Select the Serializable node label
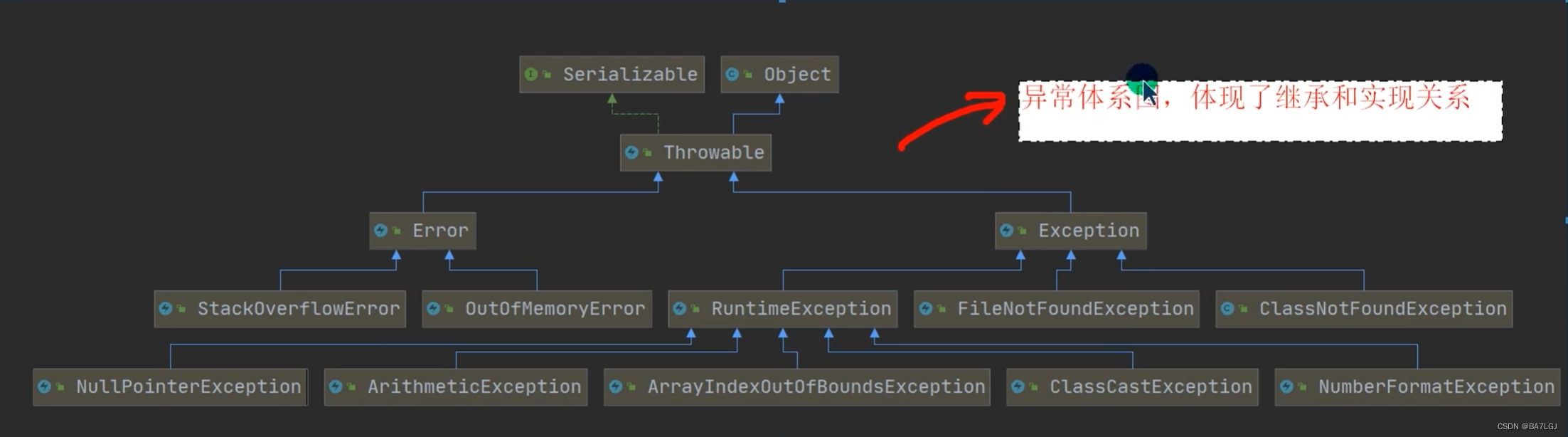The width and height of the screenshot is (1568, 437). tap(630, 74)
